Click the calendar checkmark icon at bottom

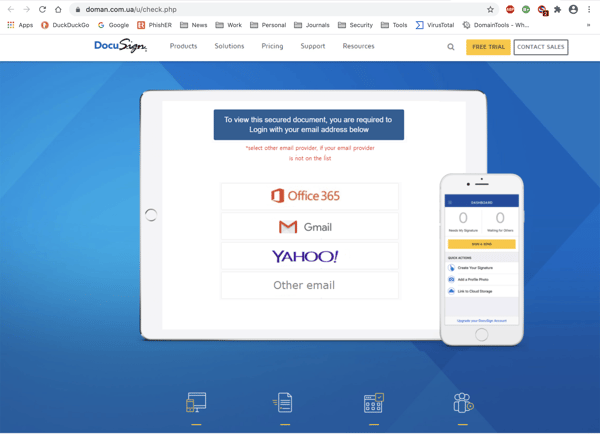(373, 403)
